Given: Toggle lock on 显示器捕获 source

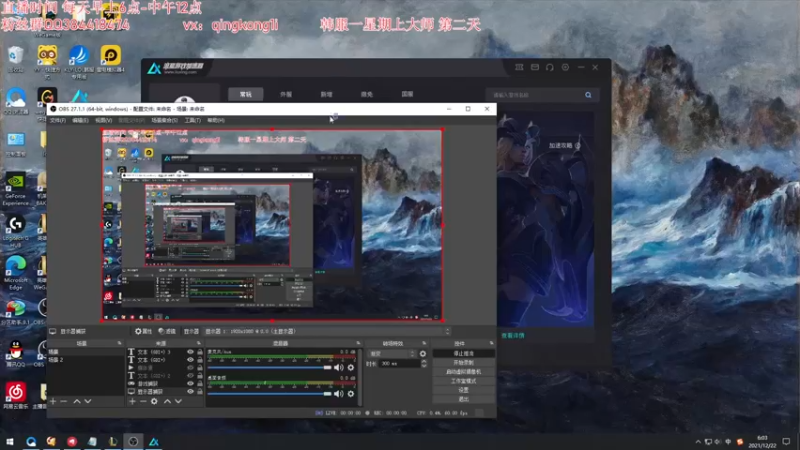Looking at the screenshot, I should pyautogui.click(x=200, y=391).
